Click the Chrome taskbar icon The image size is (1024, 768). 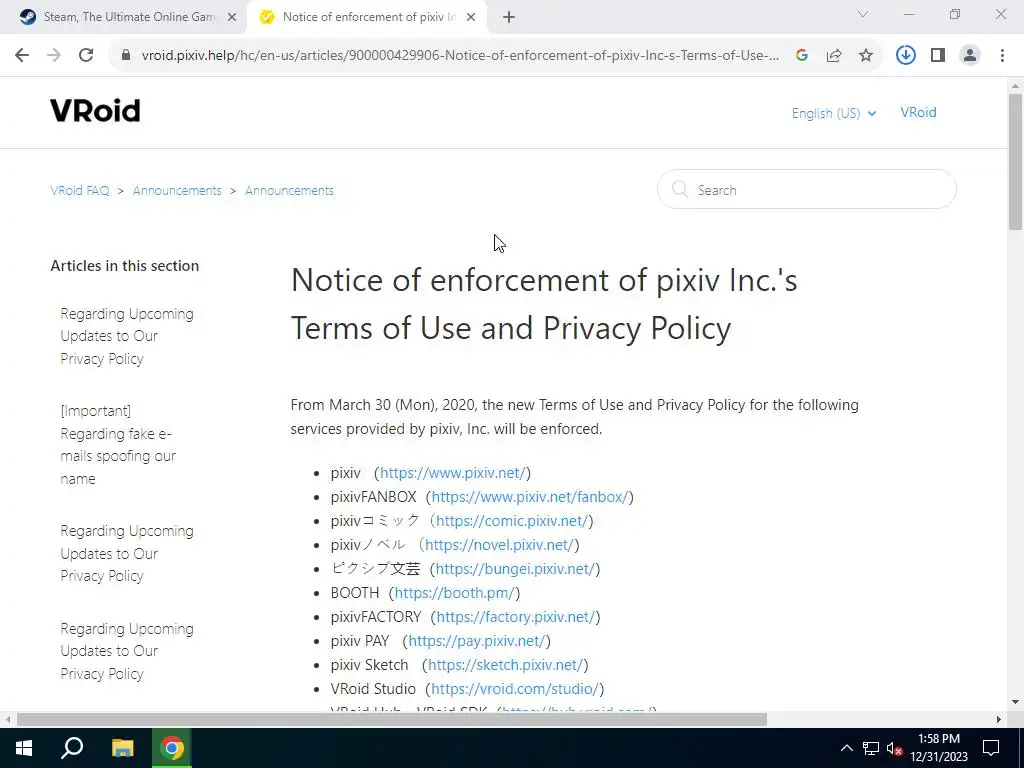(x=172, y=748)
